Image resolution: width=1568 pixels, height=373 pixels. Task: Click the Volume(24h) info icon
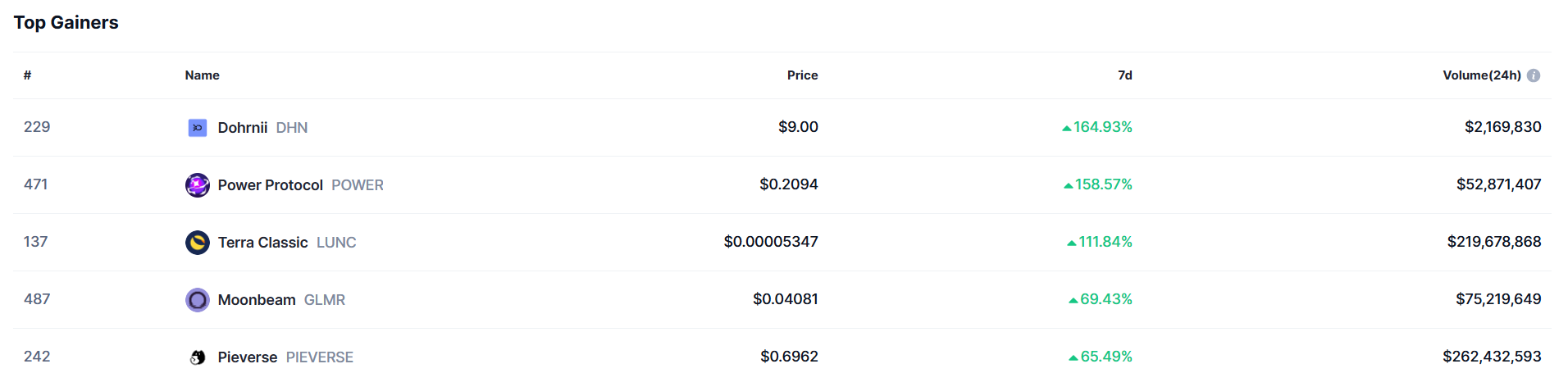[x=1534, y=75]
